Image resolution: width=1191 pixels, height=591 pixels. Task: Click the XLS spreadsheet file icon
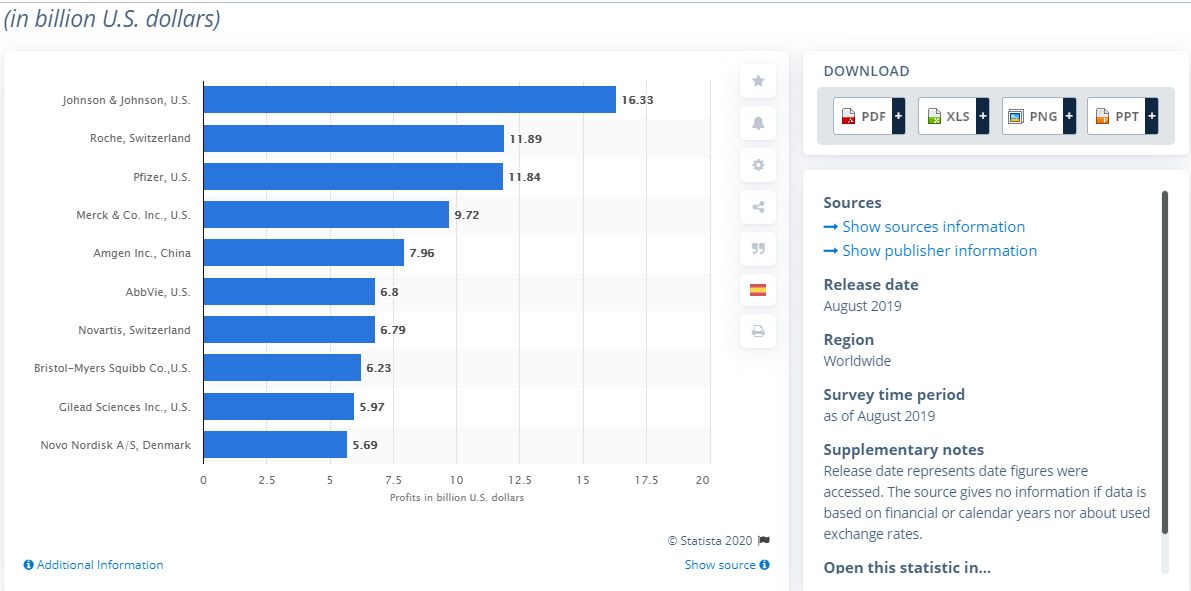(934, 116)
